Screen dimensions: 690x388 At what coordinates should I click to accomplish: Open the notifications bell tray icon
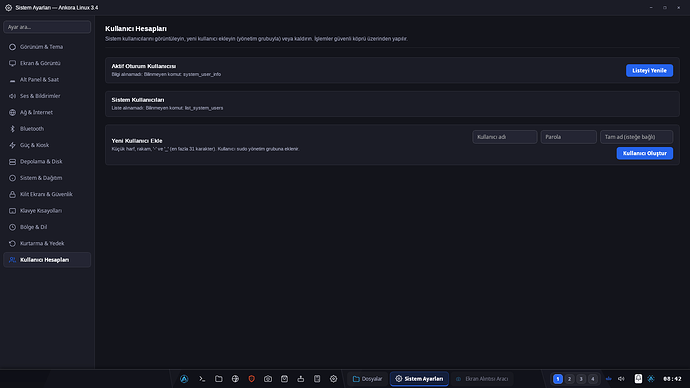point(638,379)
